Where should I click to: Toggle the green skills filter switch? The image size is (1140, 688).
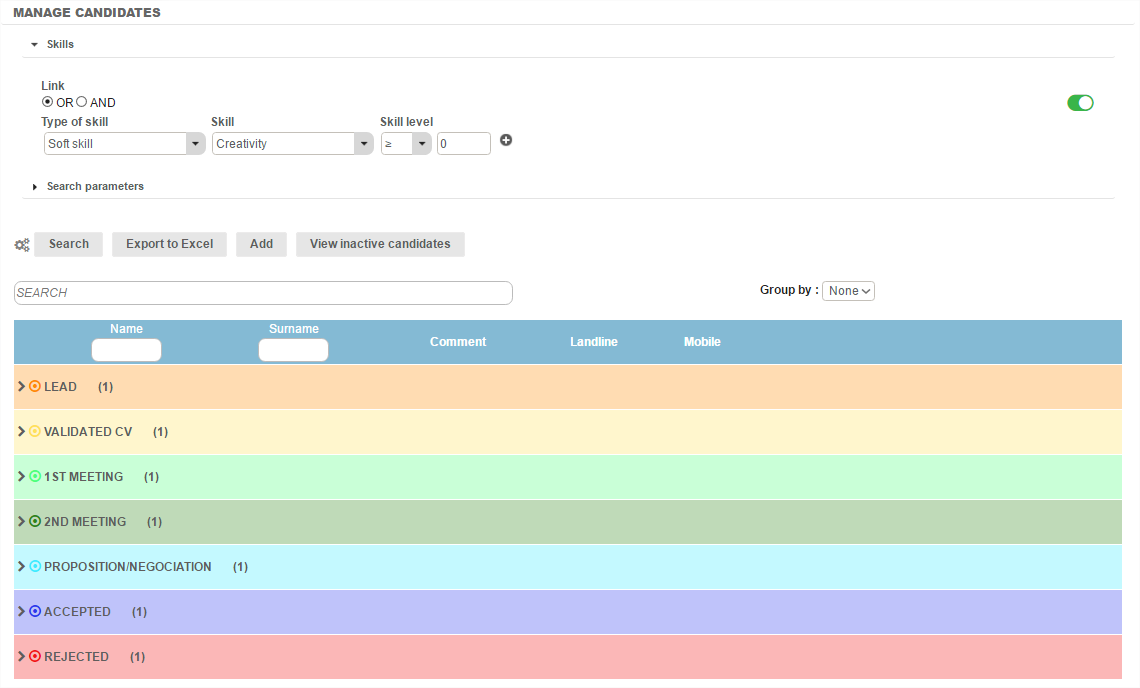[x=1080, y=103]
